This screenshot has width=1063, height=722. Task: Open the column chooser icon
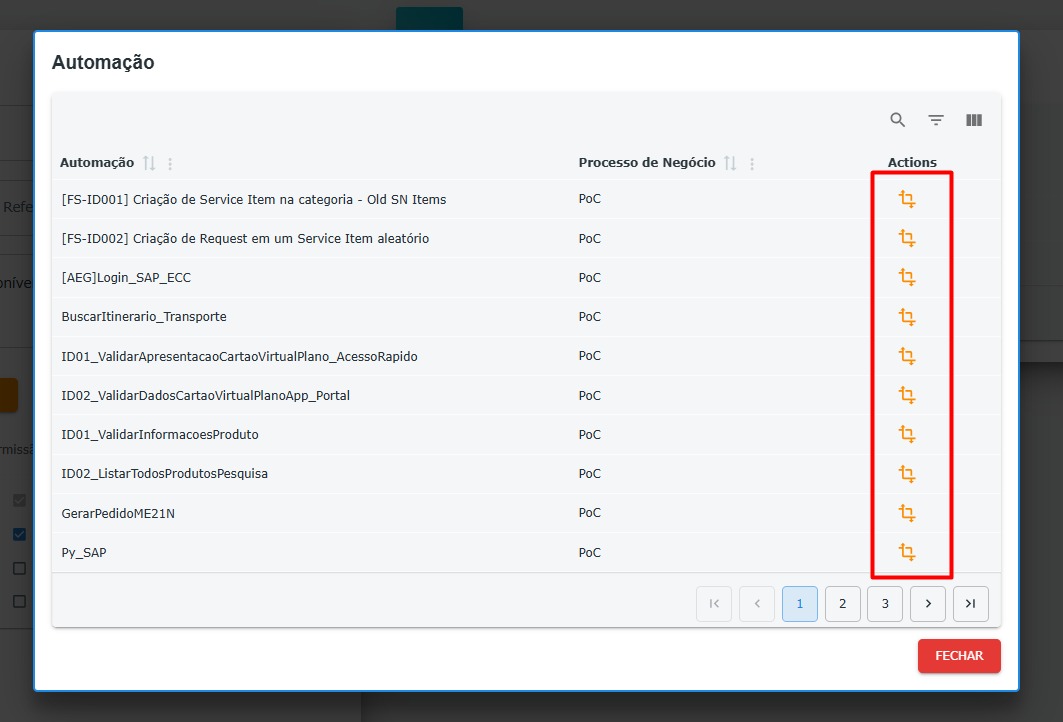(974, 120)
